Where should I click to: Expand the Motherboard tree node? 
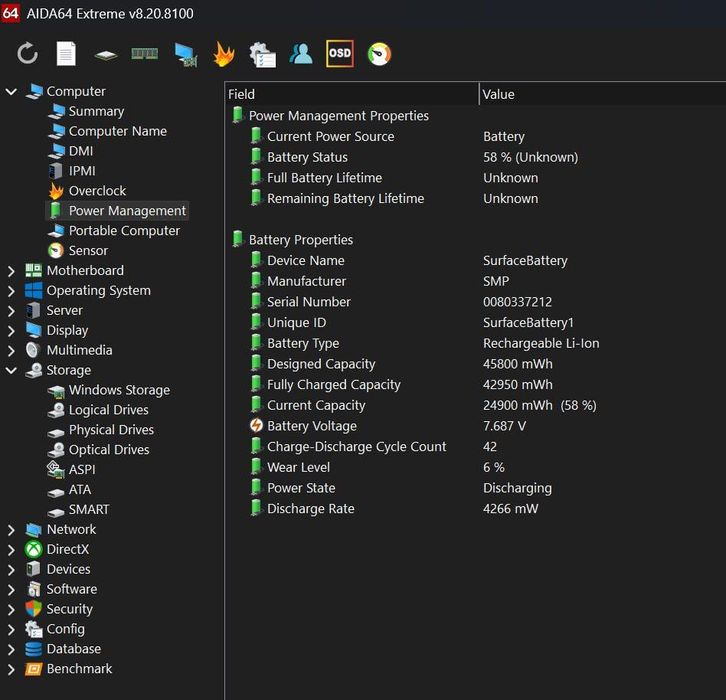point(11,271)
